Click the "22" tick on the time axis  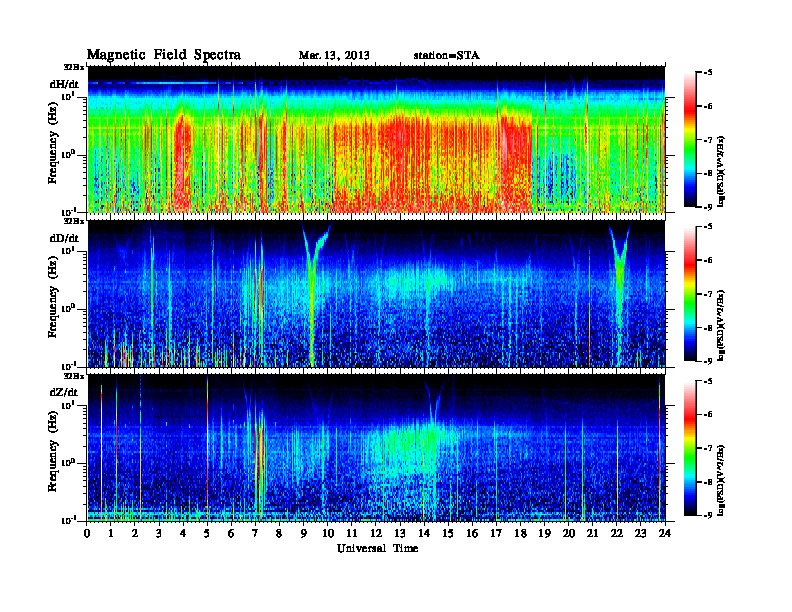pos(617,533)
